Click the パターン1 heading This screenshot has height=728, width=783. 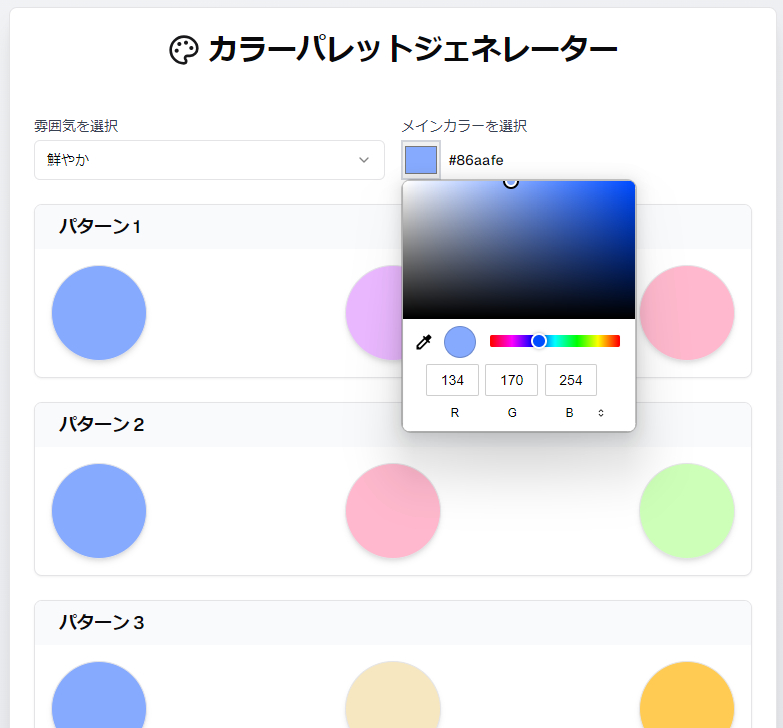coord(100,227)
